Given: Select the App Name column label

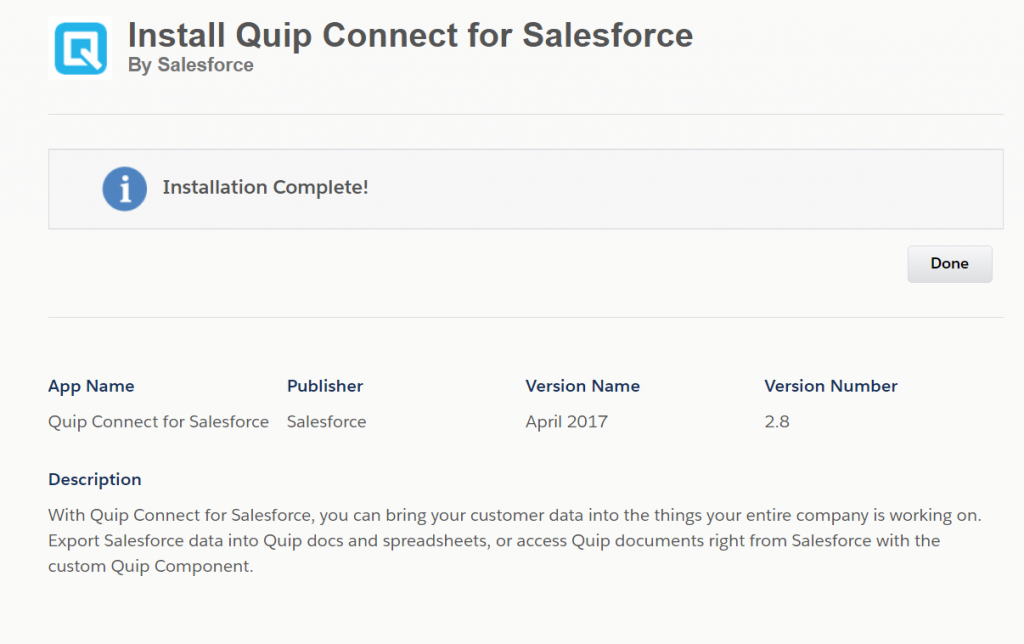Looking at the screenshot, I should pos(91,386).
